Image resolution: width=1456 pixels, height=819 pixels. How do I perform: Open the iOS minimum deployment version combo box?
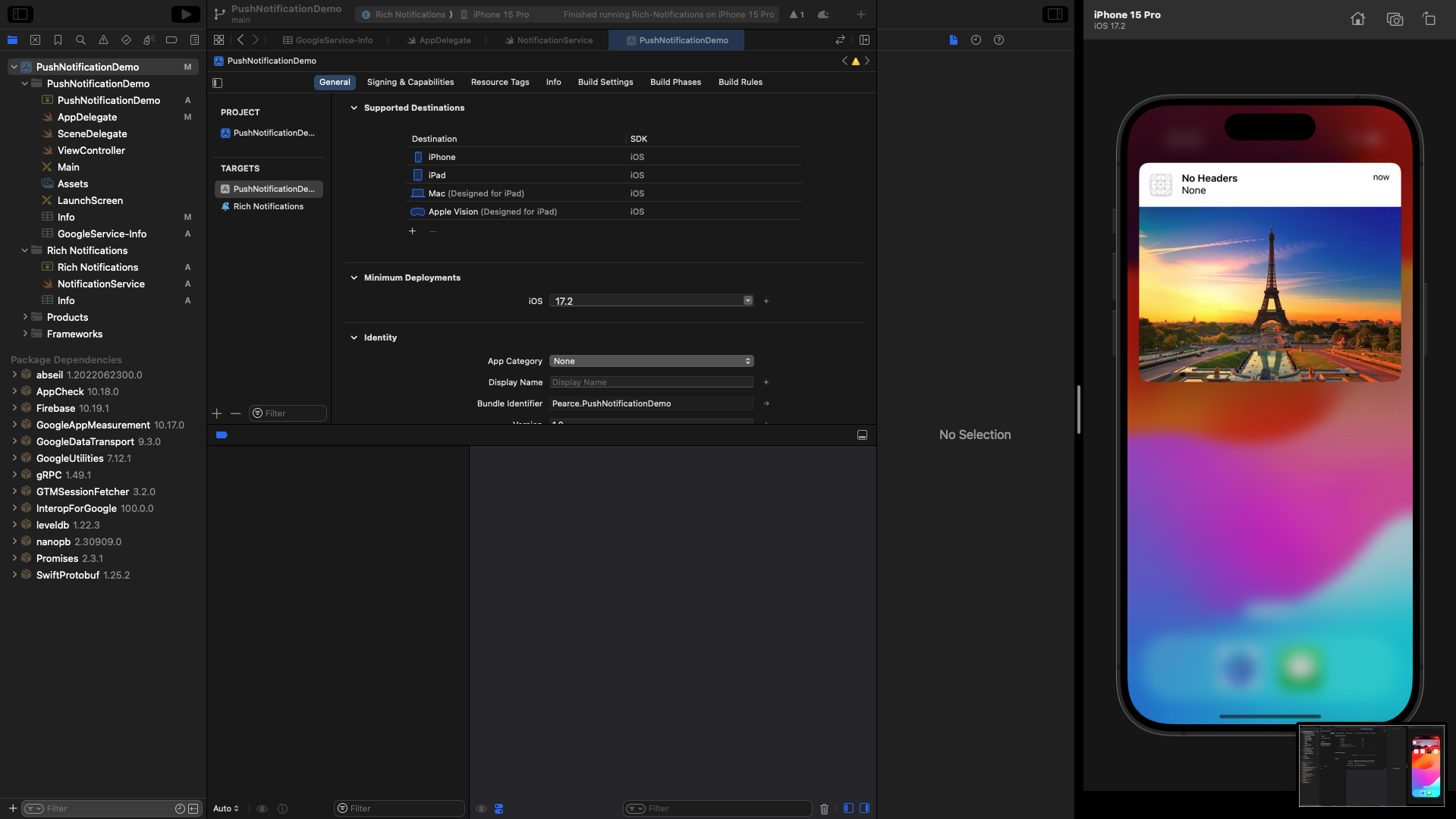(747, 301)
